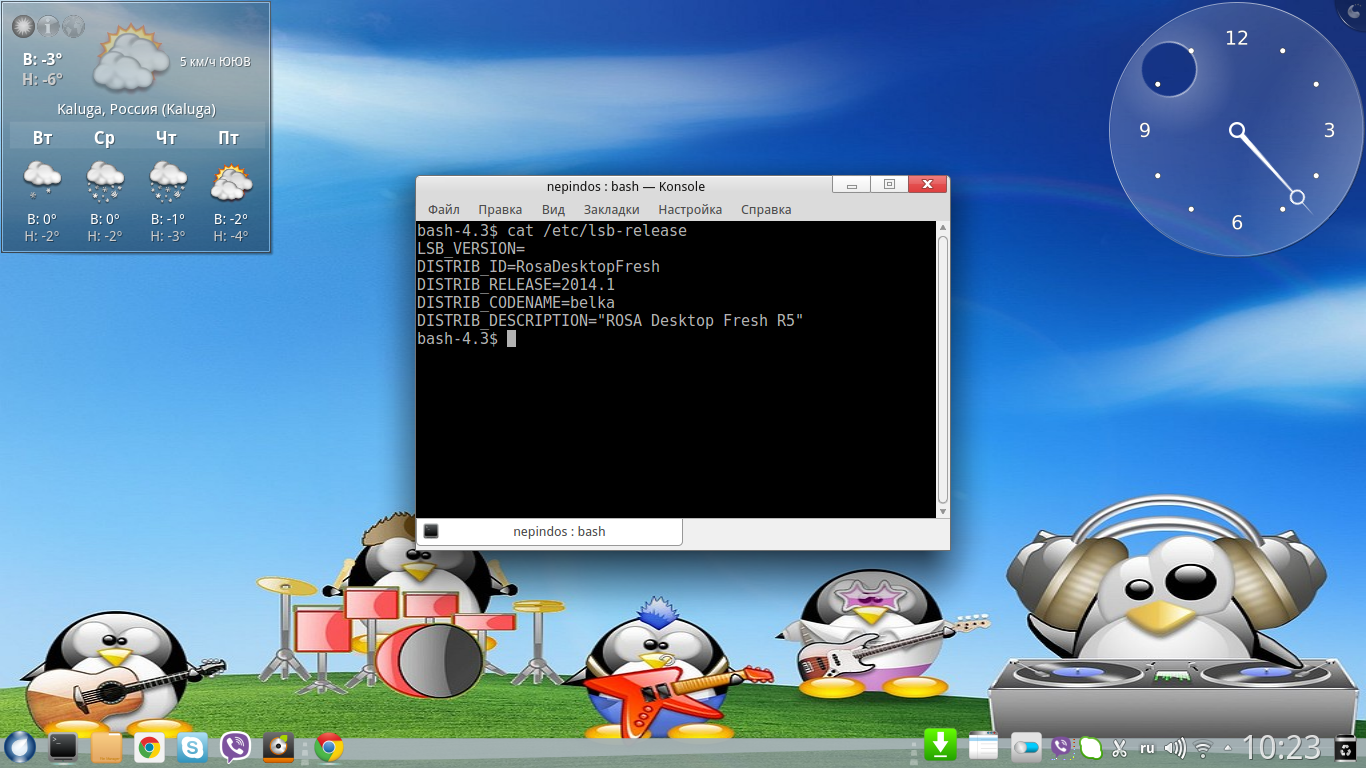Open the Chromium browser launcher with white background
This screenshot has width=1366, height=768.
[x=150, y=747]
